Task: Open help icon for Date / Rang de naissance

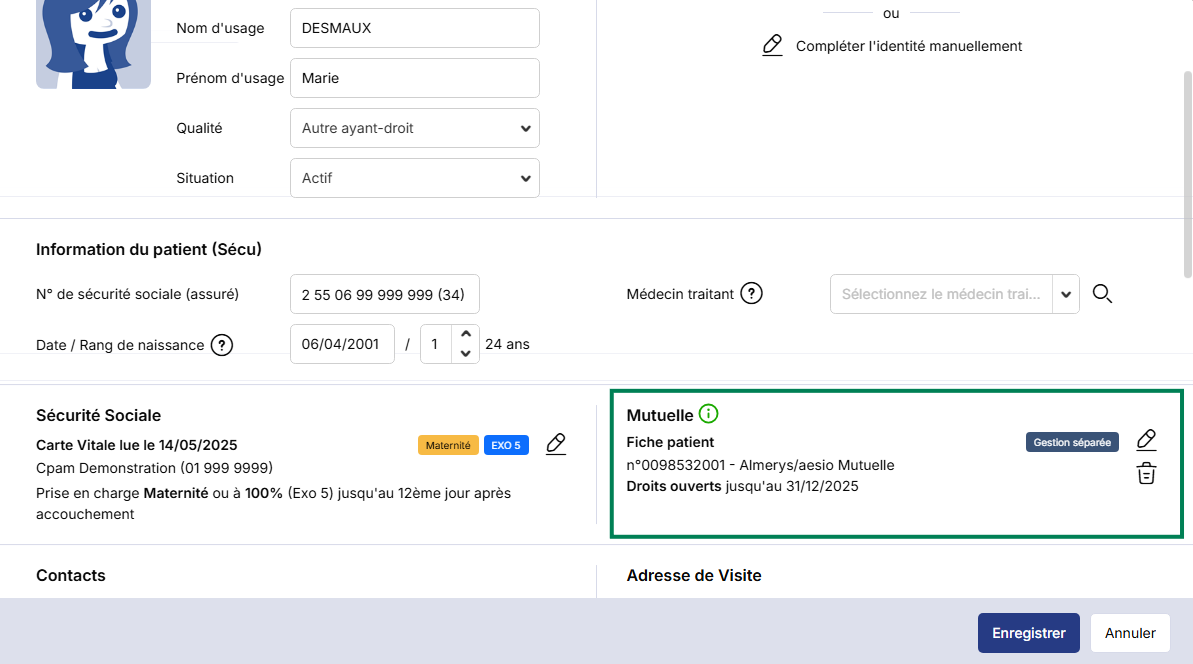Action: 221,345
